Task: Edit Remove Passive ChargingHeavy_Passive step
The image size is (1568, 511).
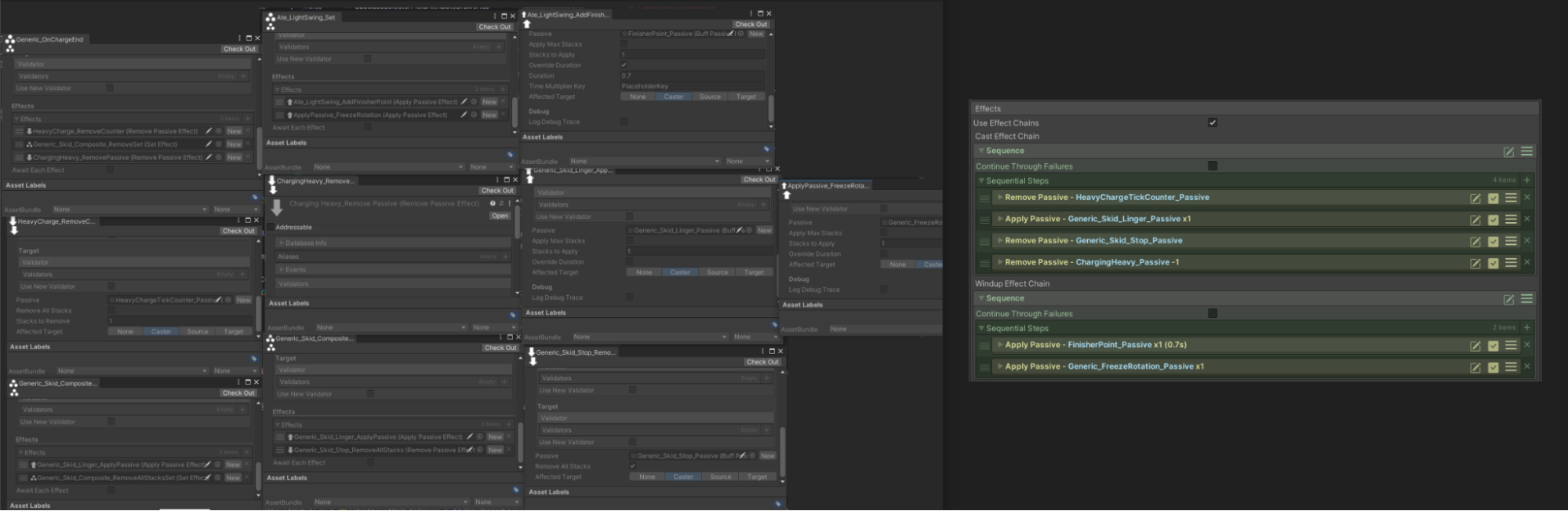Action: (1475, 263)
